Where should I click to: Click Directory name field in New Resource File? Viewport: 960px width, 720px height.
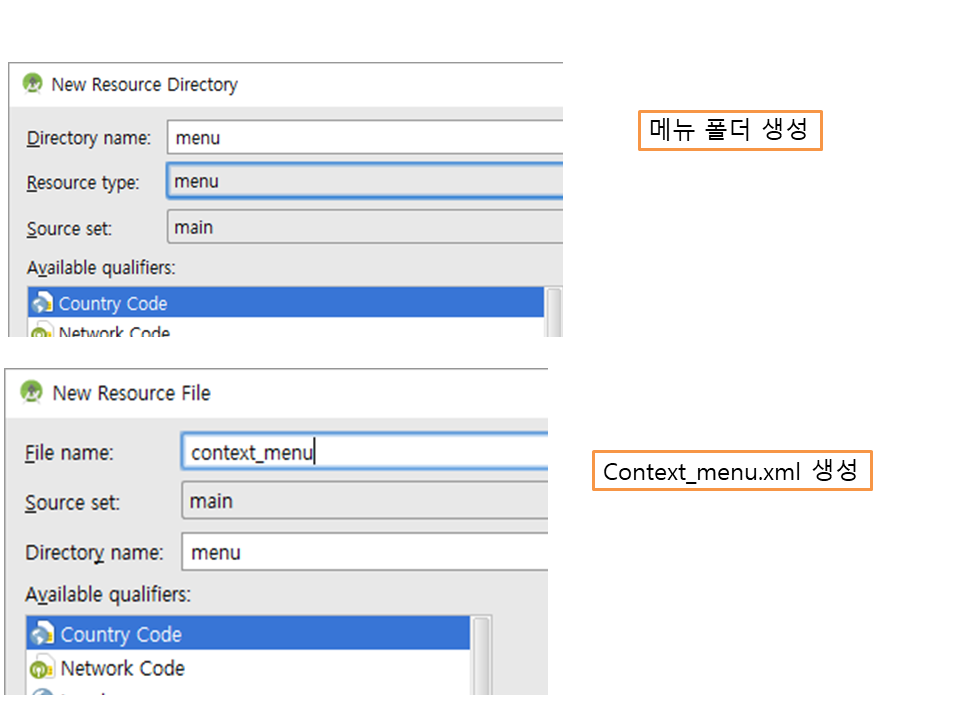pyautogui.click(x=366, y=552)
